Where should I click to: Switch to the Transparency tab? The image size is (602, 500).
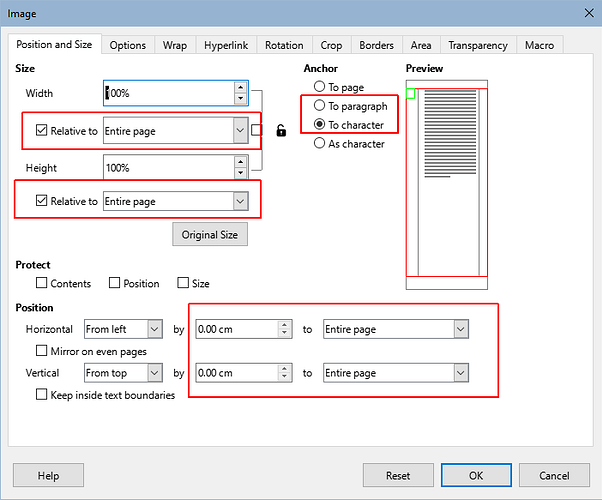478,45
